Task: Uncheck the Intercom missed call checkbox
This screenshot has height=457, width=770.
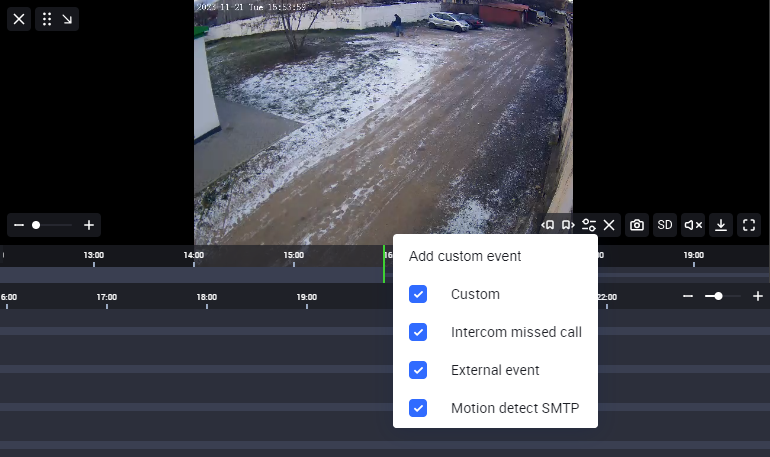Action: pyautogui.click(x=418, y=332)
